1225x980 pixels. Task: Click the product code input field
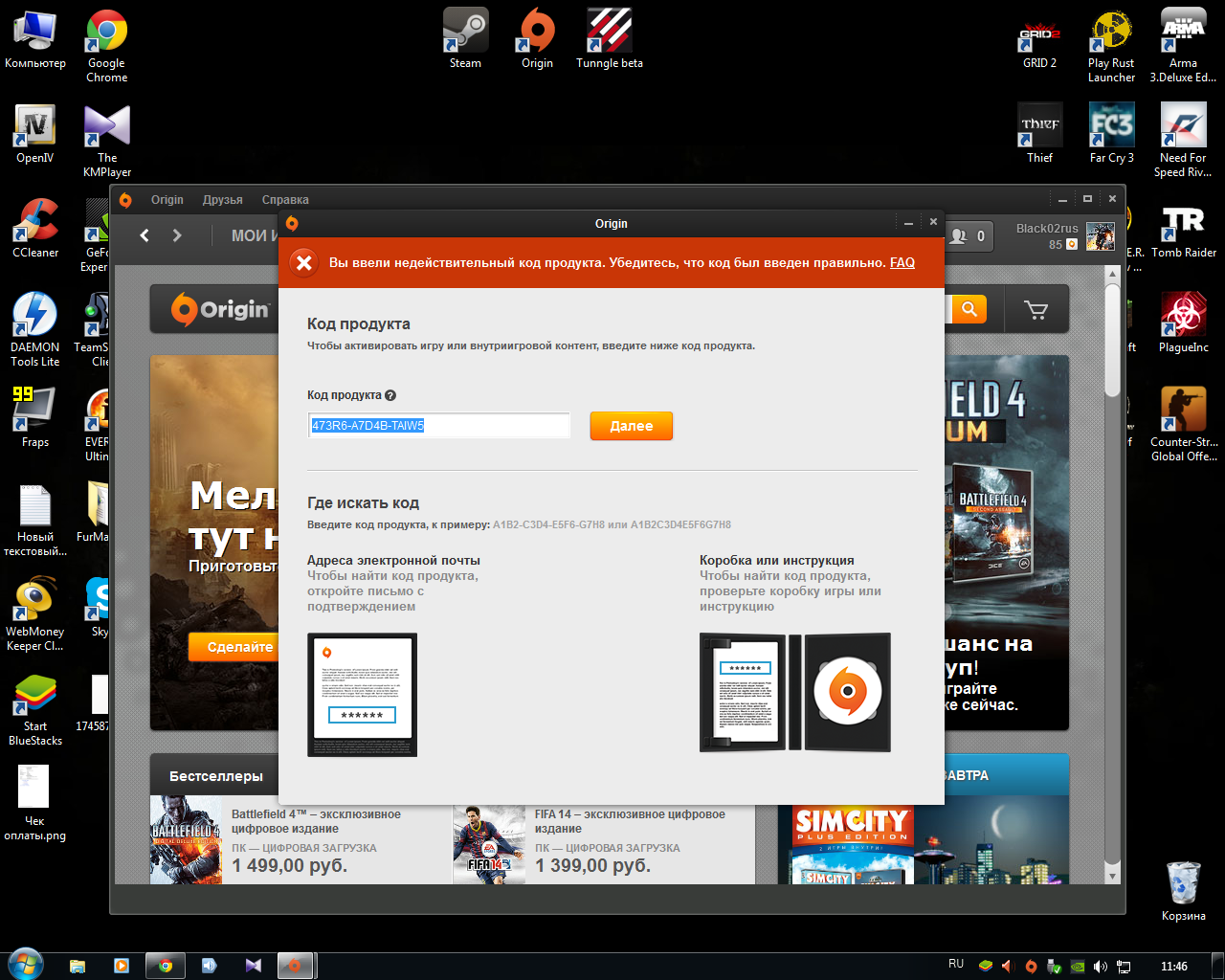click(x=438, y=425)
